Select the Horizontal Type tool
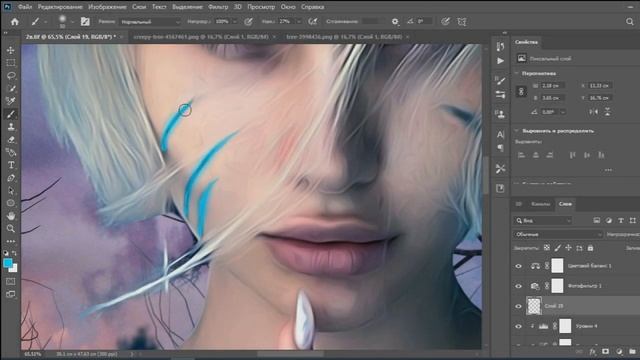This screenshot has width=640, height=360. [11, 165]
